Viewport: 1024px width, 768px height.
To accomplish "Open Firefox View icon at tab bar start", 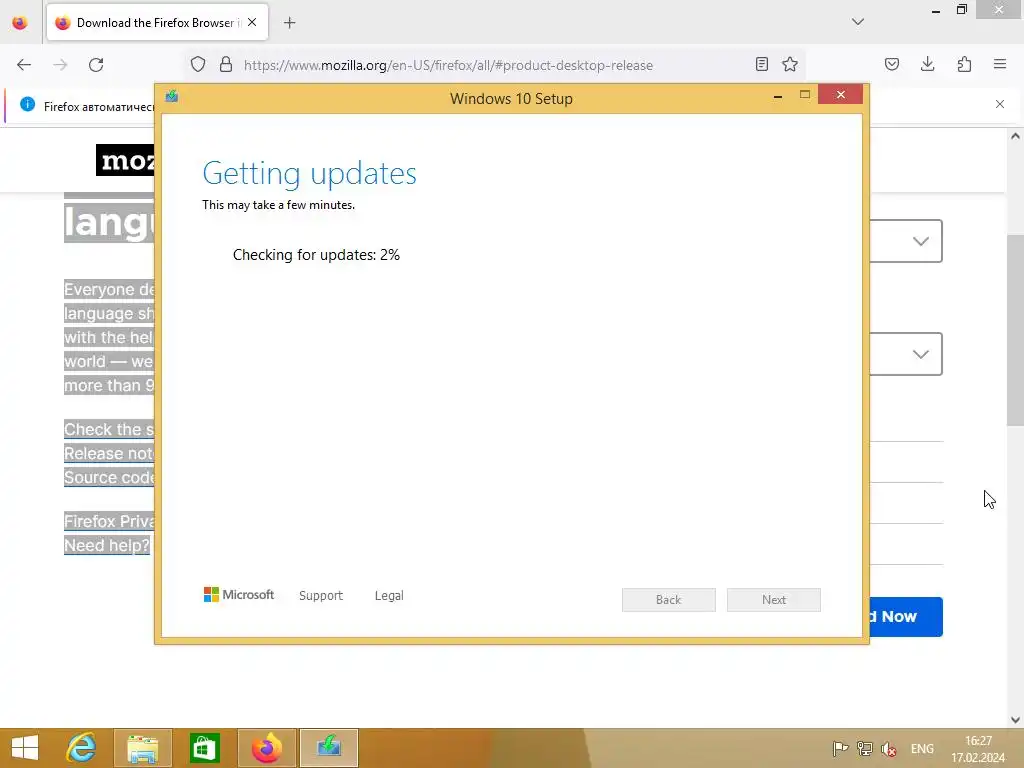I will click(20, 23).
